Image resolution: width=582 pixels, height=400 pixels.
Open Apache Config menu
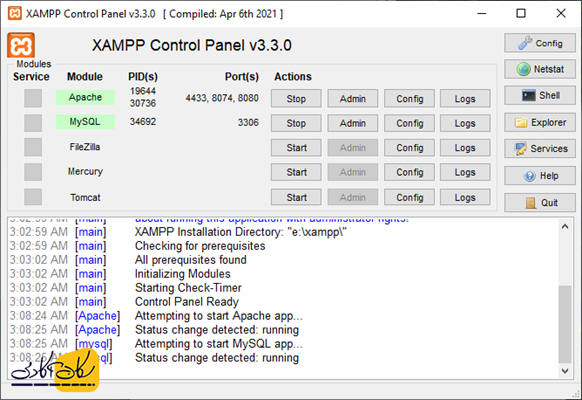[409, 98]
